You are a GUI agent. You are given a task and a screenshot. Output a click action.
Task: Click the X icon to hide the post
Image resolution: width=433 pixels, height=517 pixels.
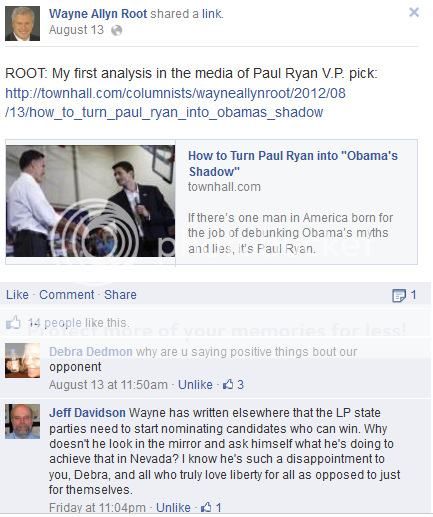pos(414,12)
